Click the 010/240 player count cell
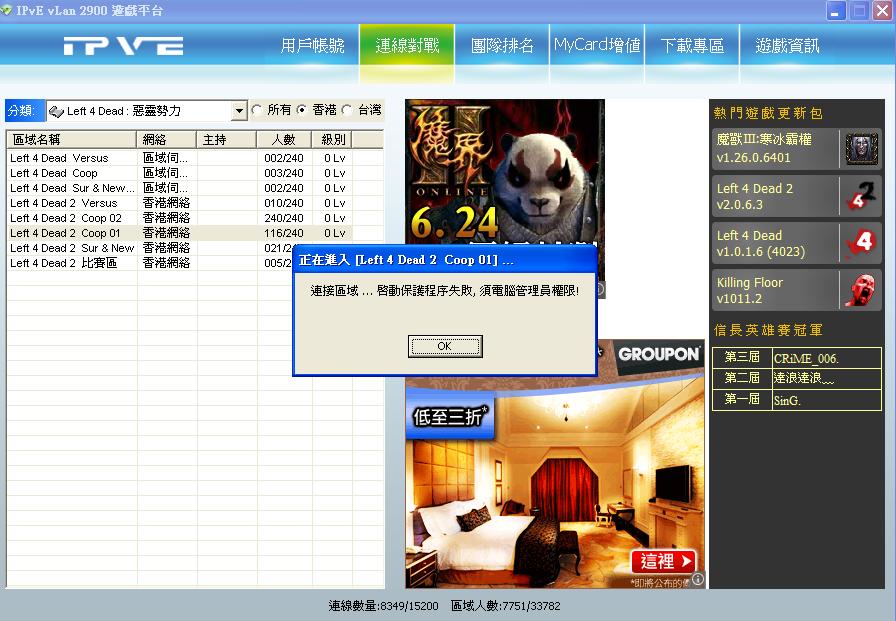Image resolution: width=896 pixels, height=621 pixels. (x=283, y=203)
